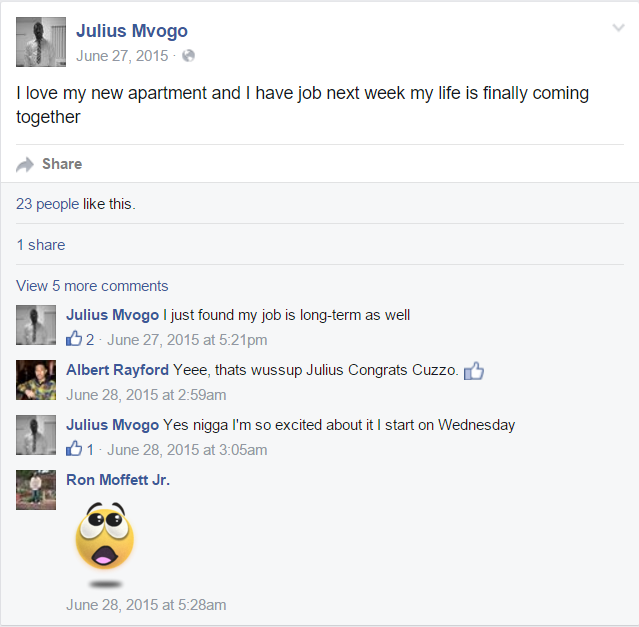Open the post options chevron menu
The height and width of the screenshot is (627, 639).
coord(618,28)
